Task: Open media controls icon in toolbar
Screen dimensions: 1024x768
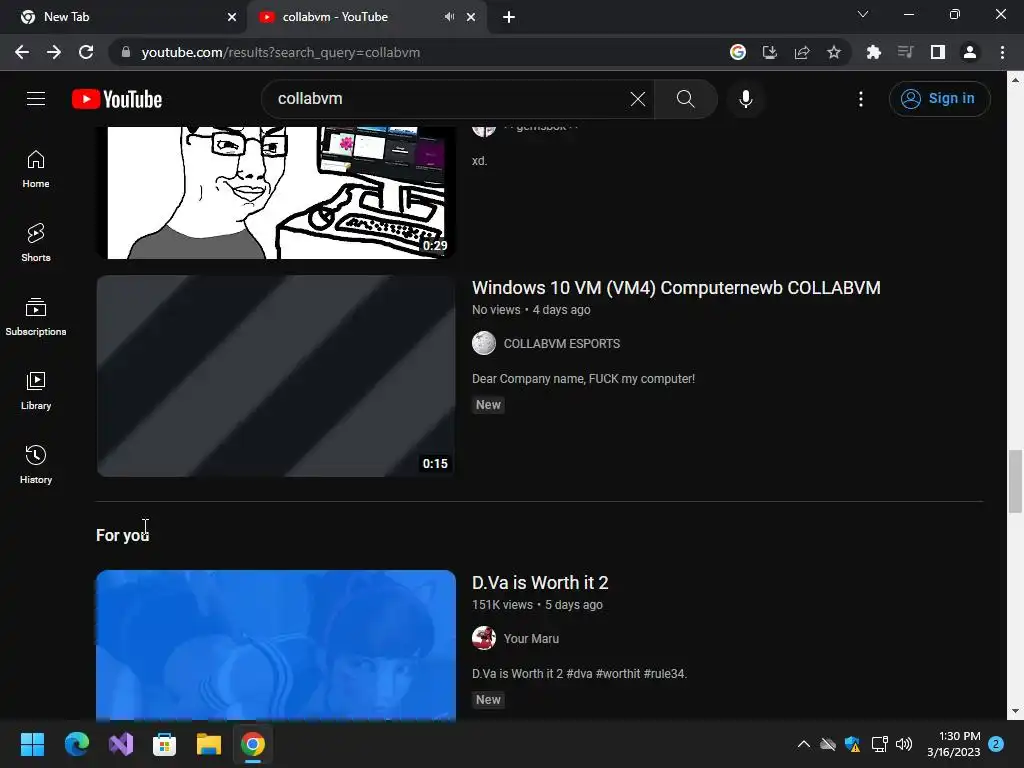Action: click(x=905, y=52)
